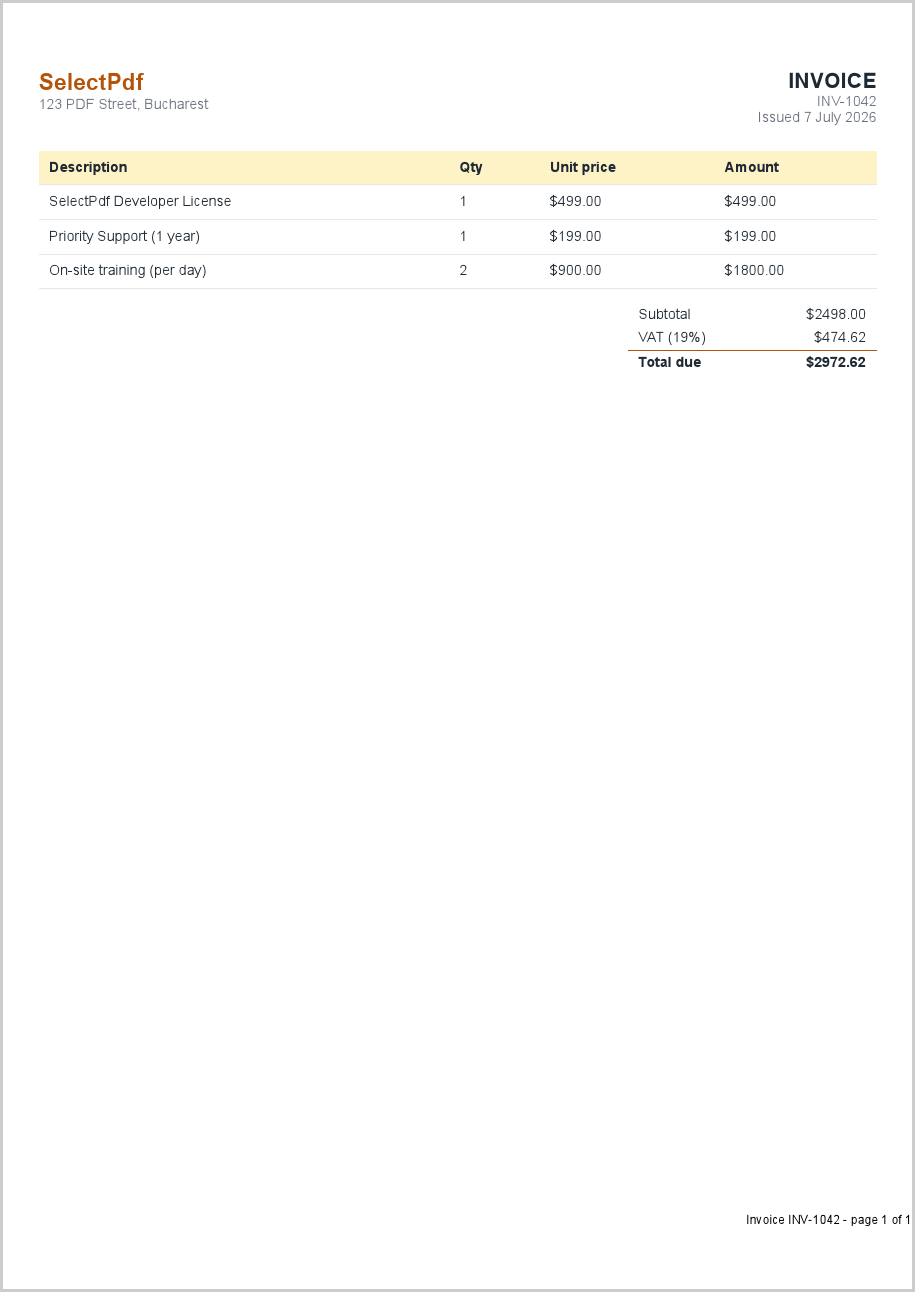Click the Qty column header
This screenshot has height=1292, width=915.
click(x=471, y=167)
